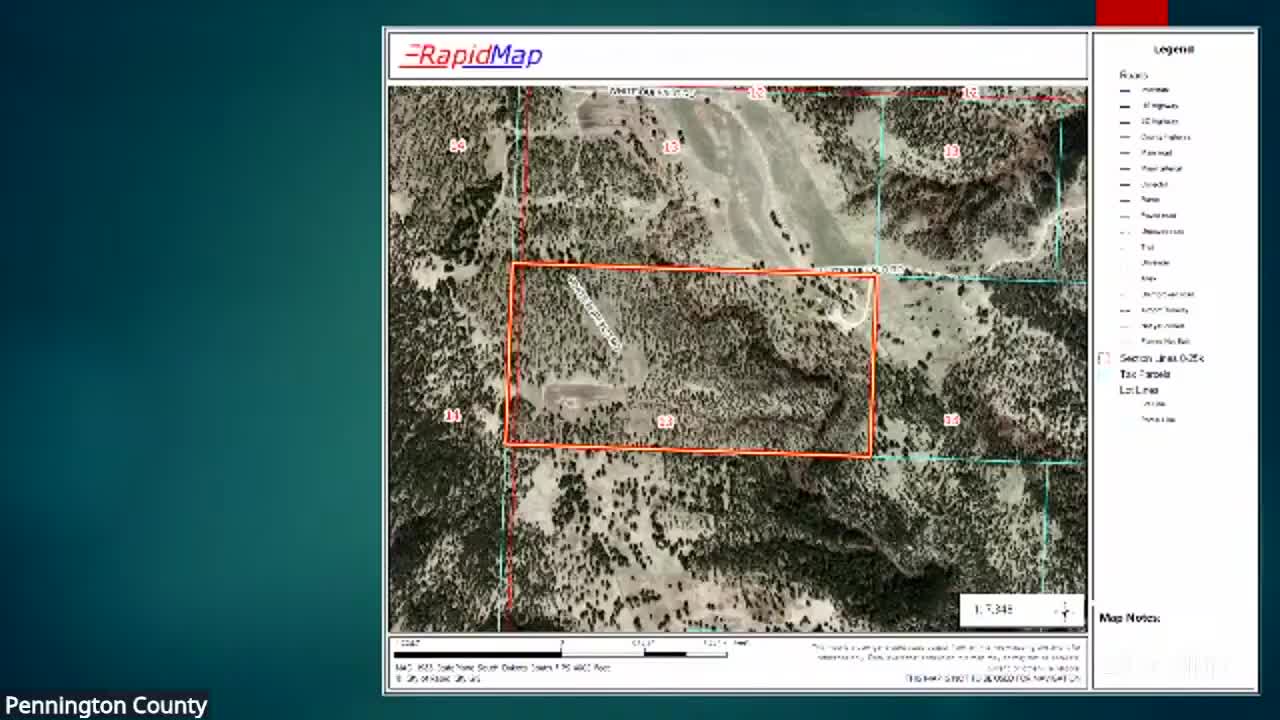Select the Map Notes label
Screen dimensions: 1280x720
[1129, 618]
